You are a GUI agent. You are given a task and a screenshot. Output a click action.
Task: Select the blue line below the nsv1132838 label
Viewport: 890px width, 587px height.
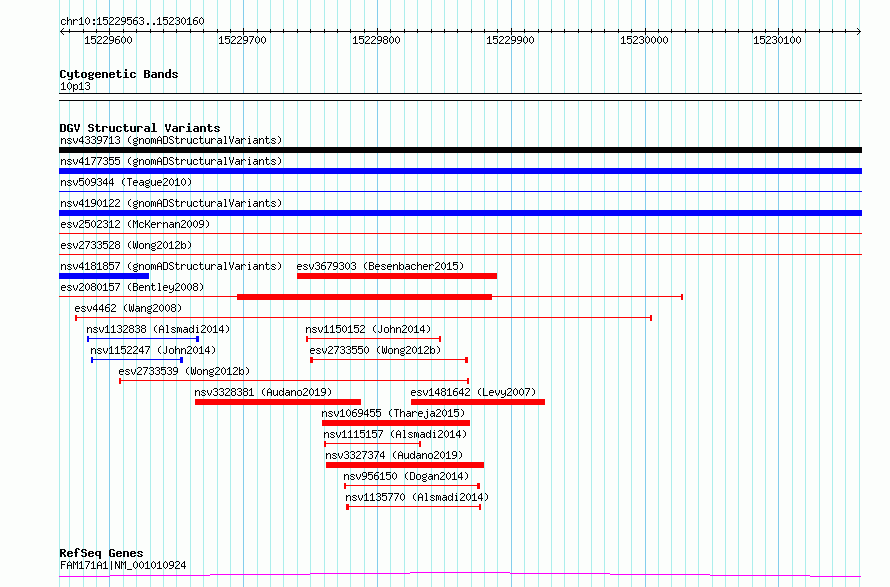pos(143,339)
